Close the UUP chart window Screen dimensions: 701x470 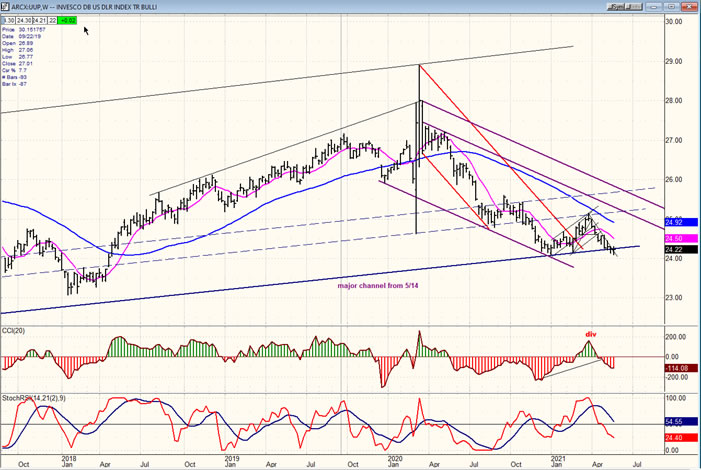689,7
